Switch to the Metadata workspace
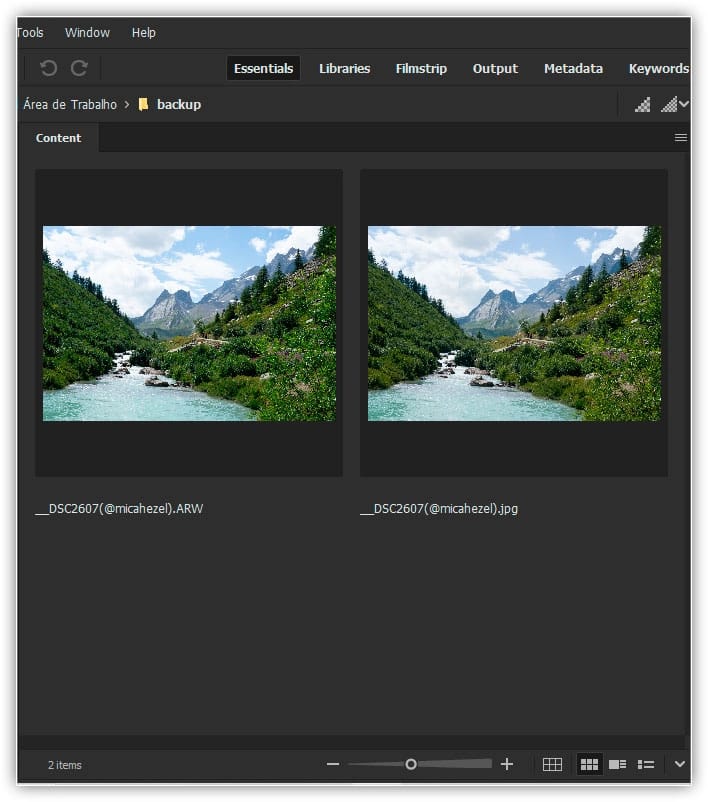This screenshot has width=708, height=802. pyautogui.click(x=573, y=69)
